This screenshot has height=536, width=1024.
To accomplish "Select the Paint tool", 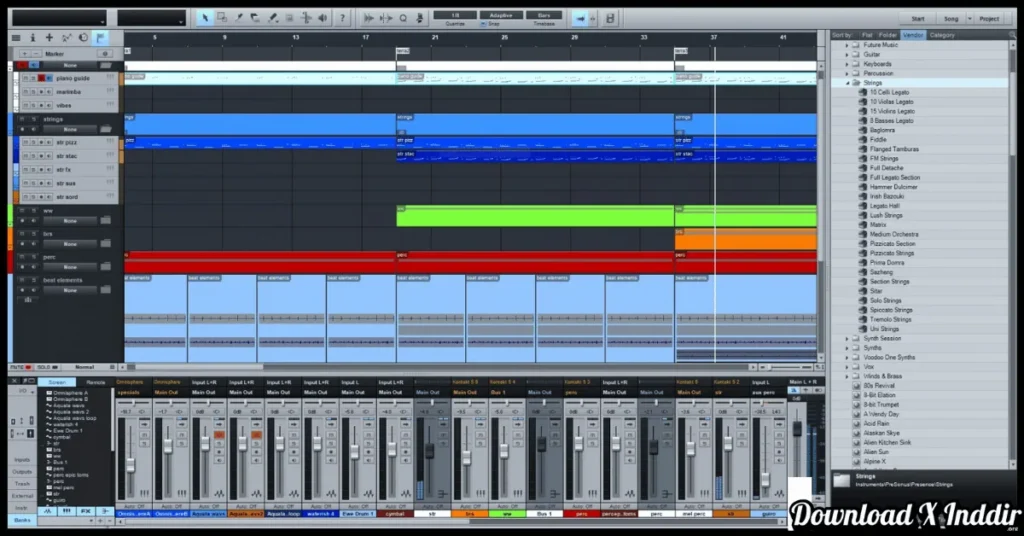I will coord(272,18).
